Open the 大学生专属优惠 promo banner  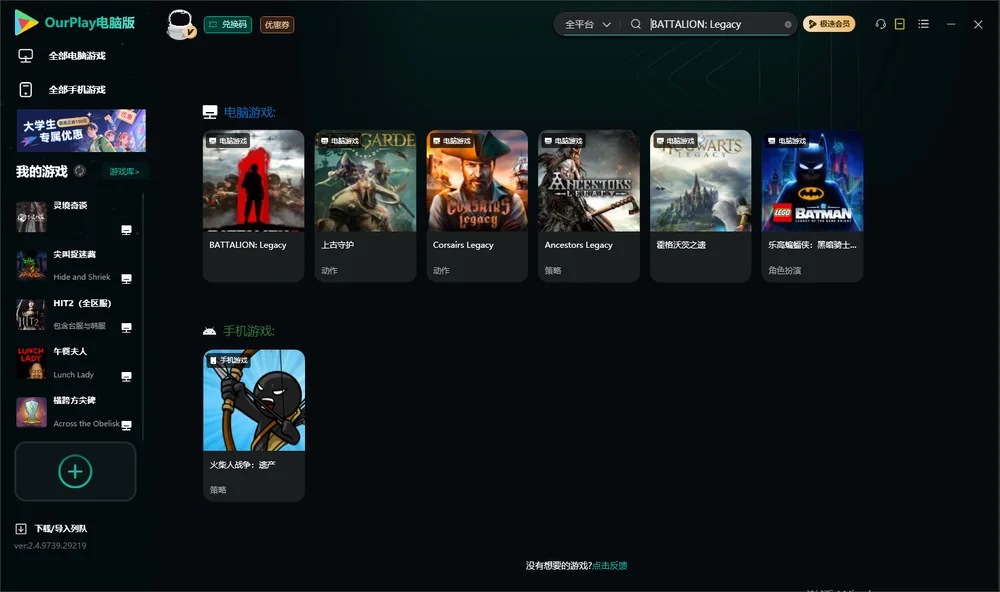(x=82, y=130)
